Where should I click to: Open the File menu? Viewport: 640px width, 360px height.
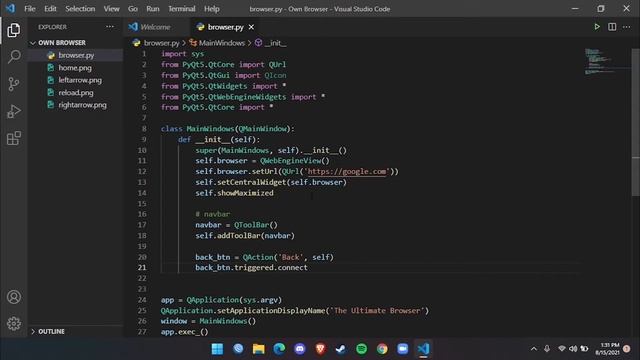30,9
